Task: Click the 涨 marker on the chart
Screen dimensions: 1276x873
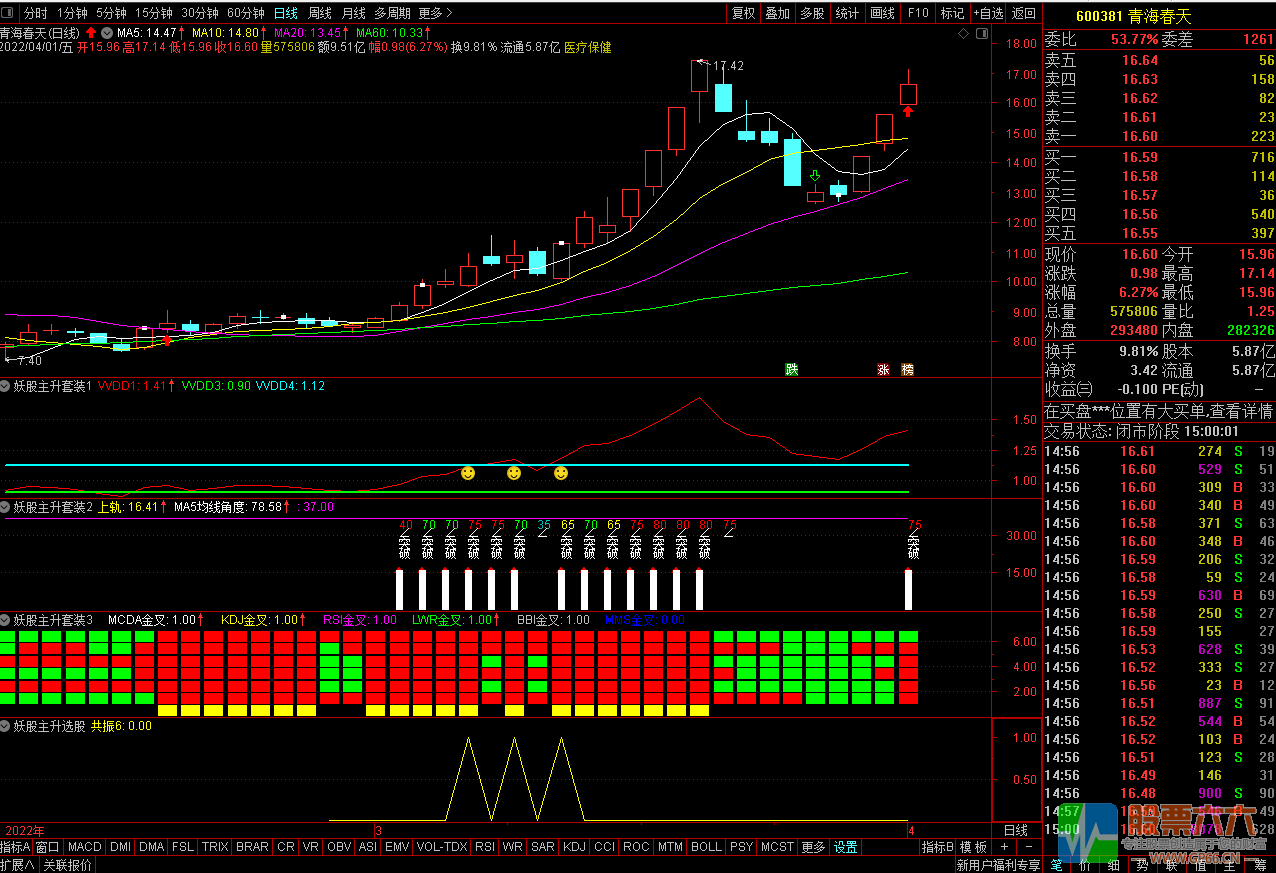Action: click(x=883, y=369)
